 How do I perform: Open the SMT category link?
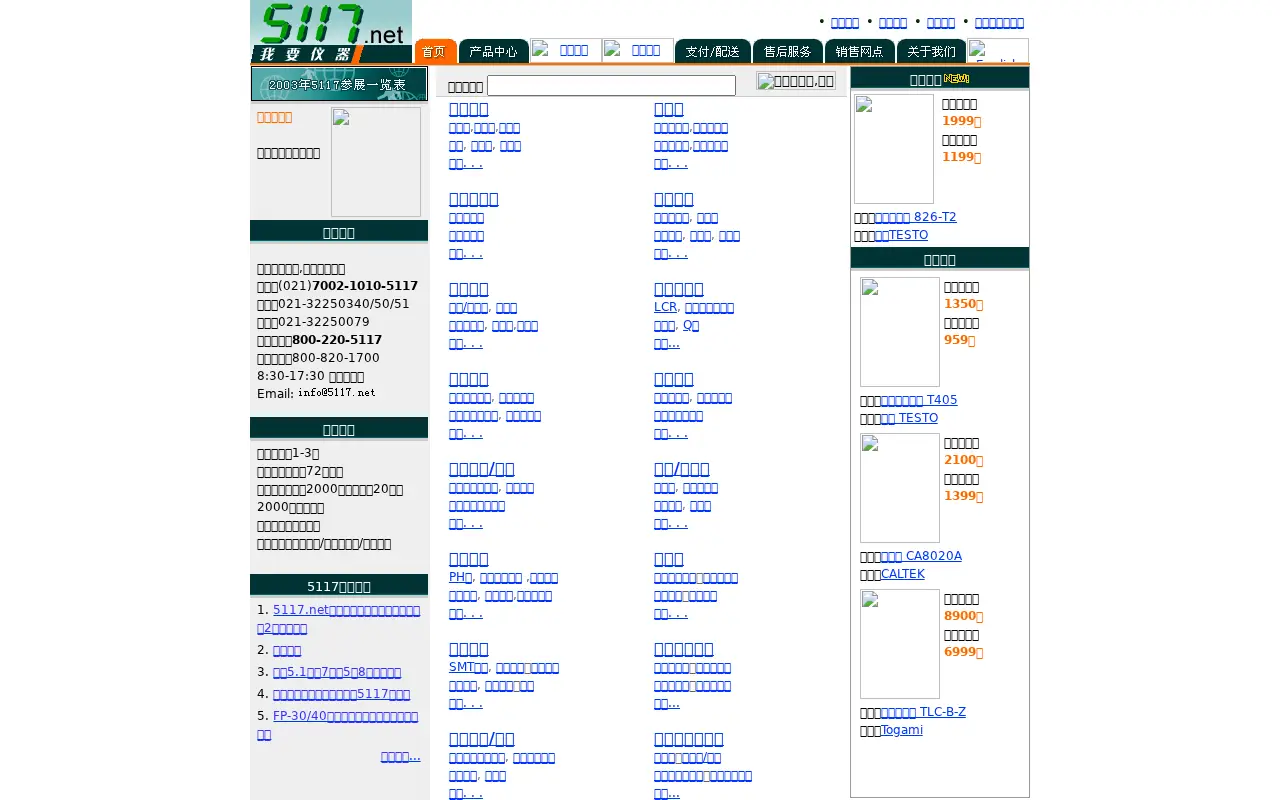click(468, 667)
